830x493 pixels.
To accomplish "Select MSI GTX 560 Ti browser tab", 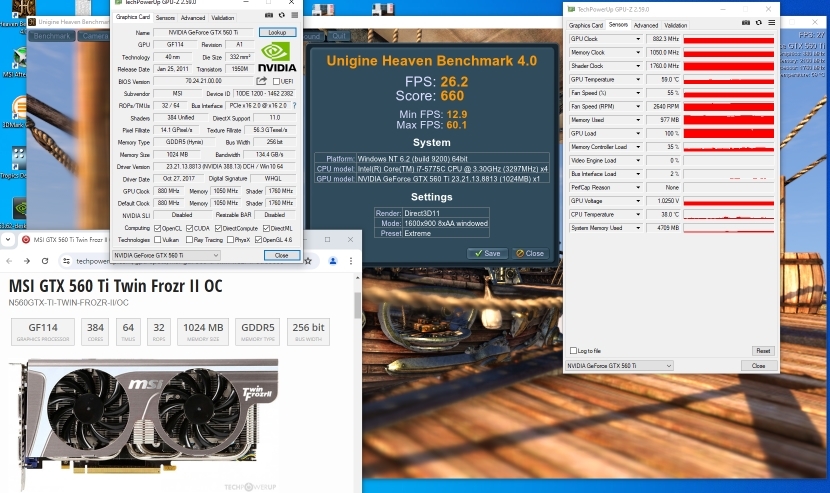I will [x=64, y=239].
